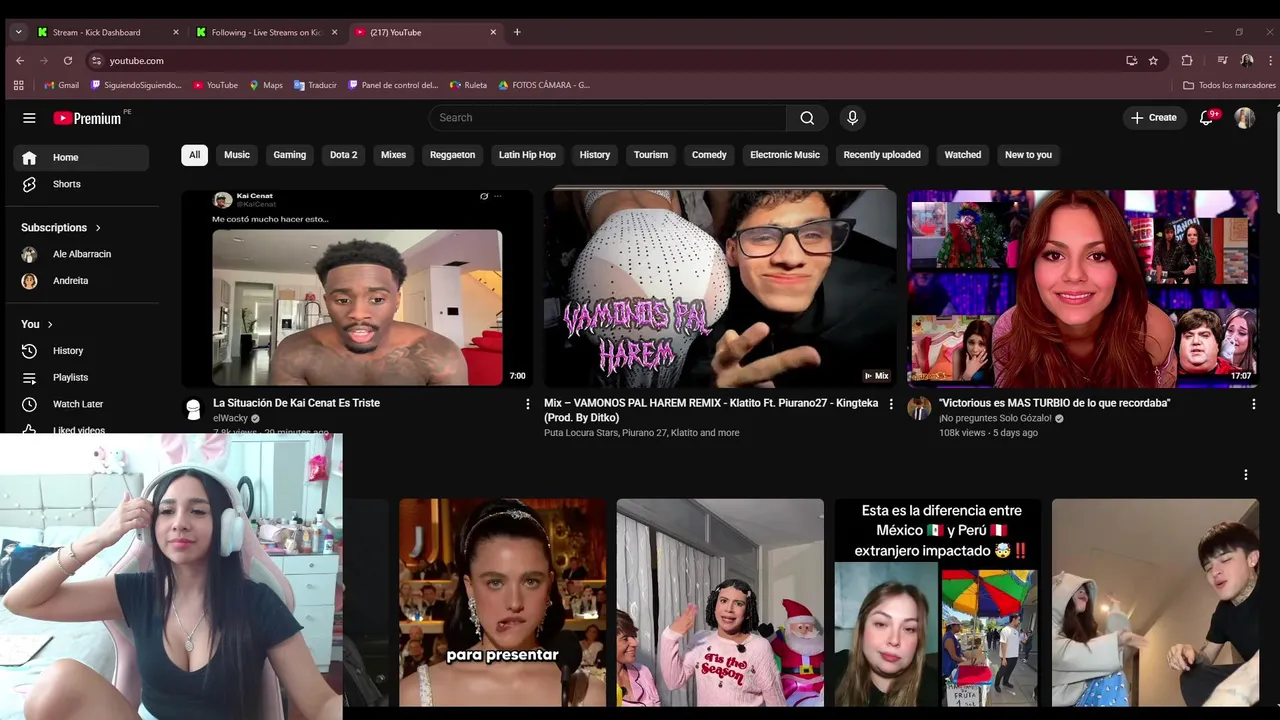Open a new browser tab
The width and height of the screenshot is (1280, 720).
tap(517, 32)
